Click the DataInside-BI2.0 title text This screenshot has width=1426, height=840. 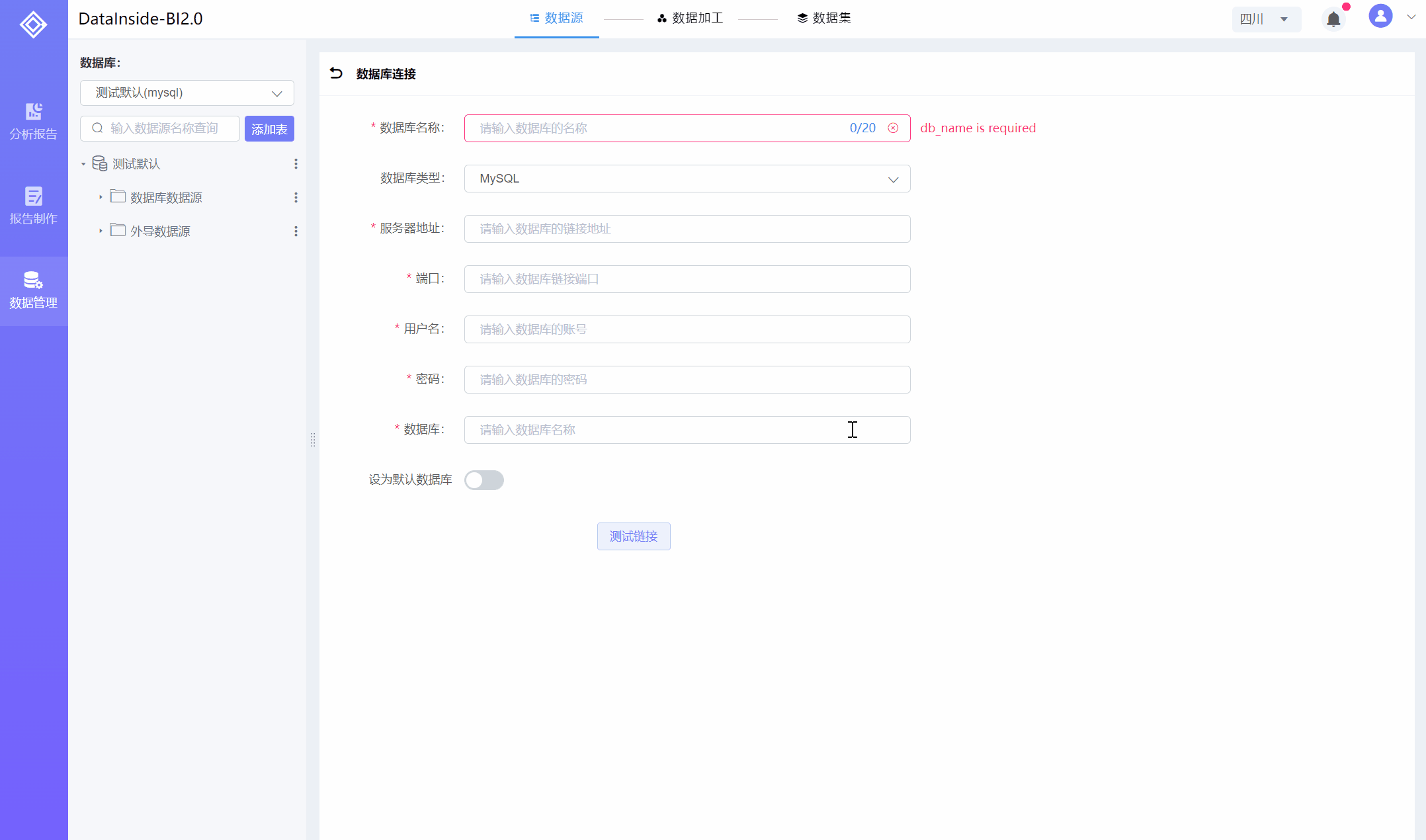coord(140,19)
